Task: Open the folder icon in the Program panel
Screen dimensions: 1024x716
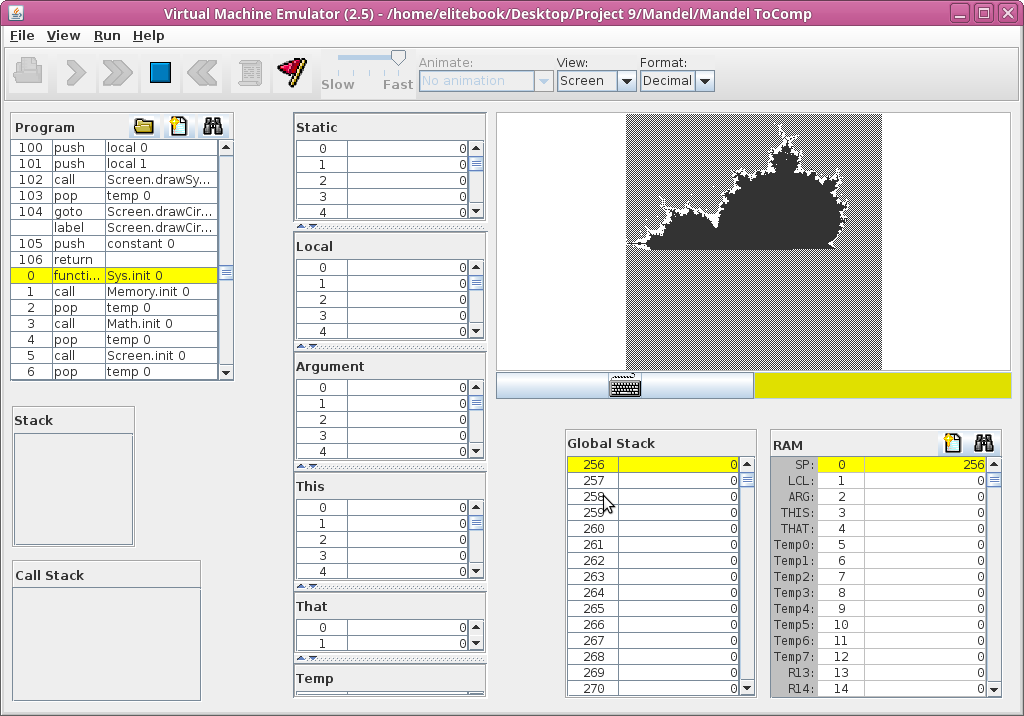Action: [x=144, y=127]
